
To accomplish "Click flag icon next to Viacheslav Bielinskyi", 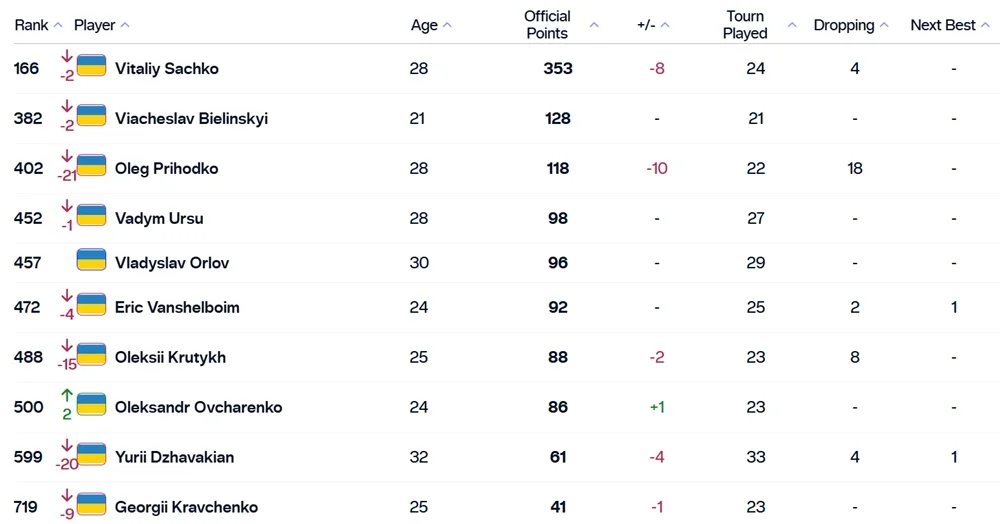I will 91,116.
